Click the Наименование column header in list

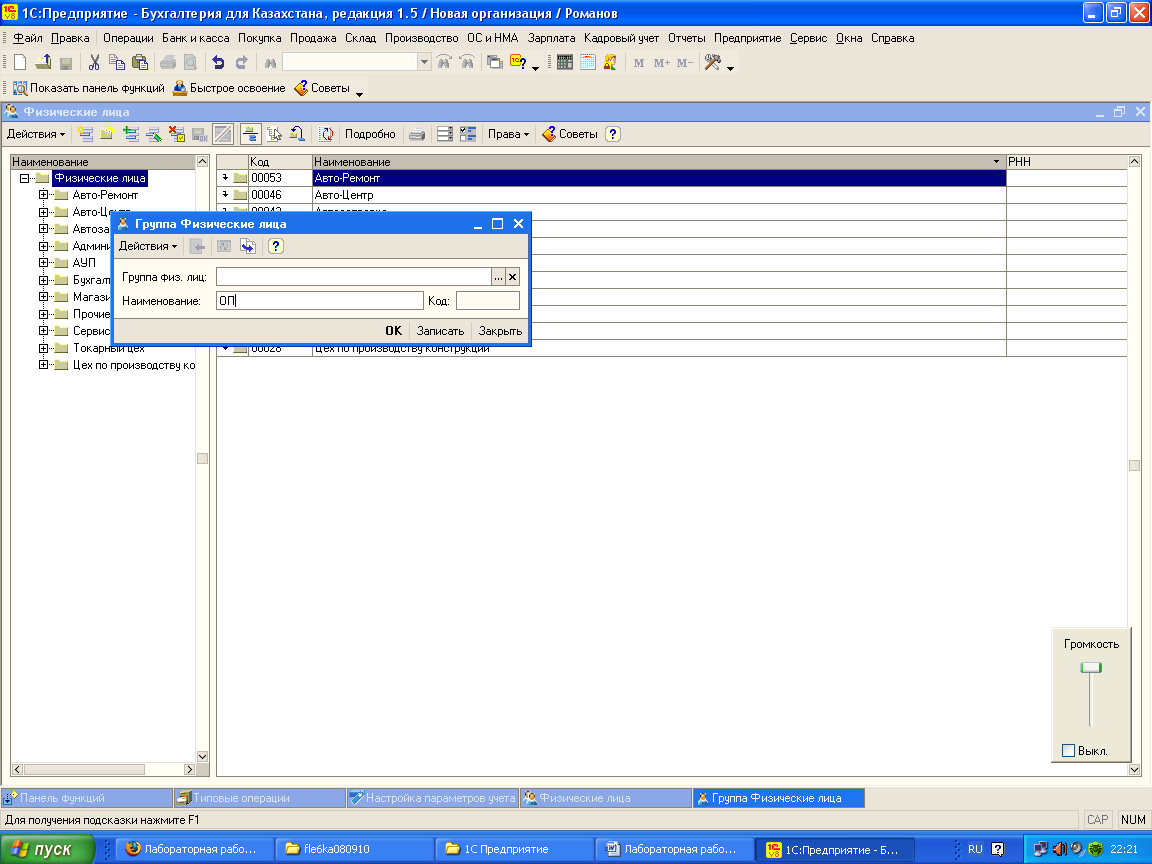(658, 162)
